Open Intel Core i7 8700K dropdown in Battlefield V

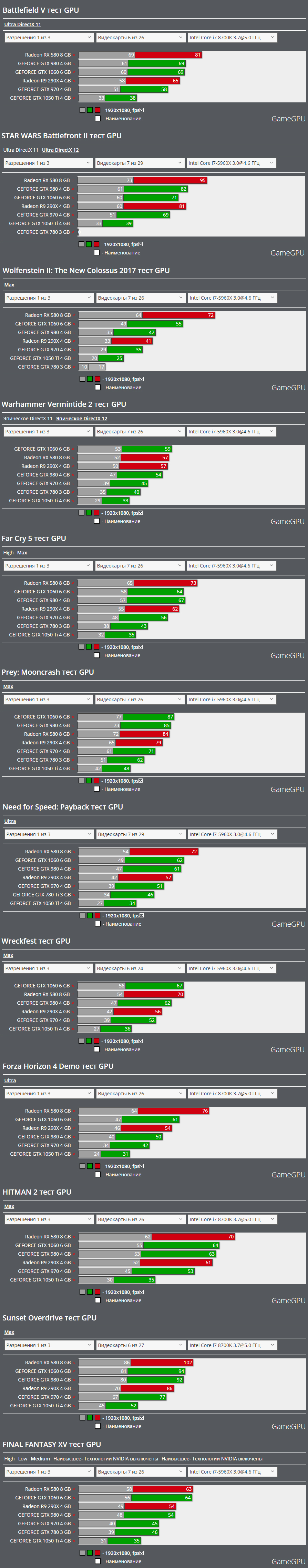[x=233, y=38]
